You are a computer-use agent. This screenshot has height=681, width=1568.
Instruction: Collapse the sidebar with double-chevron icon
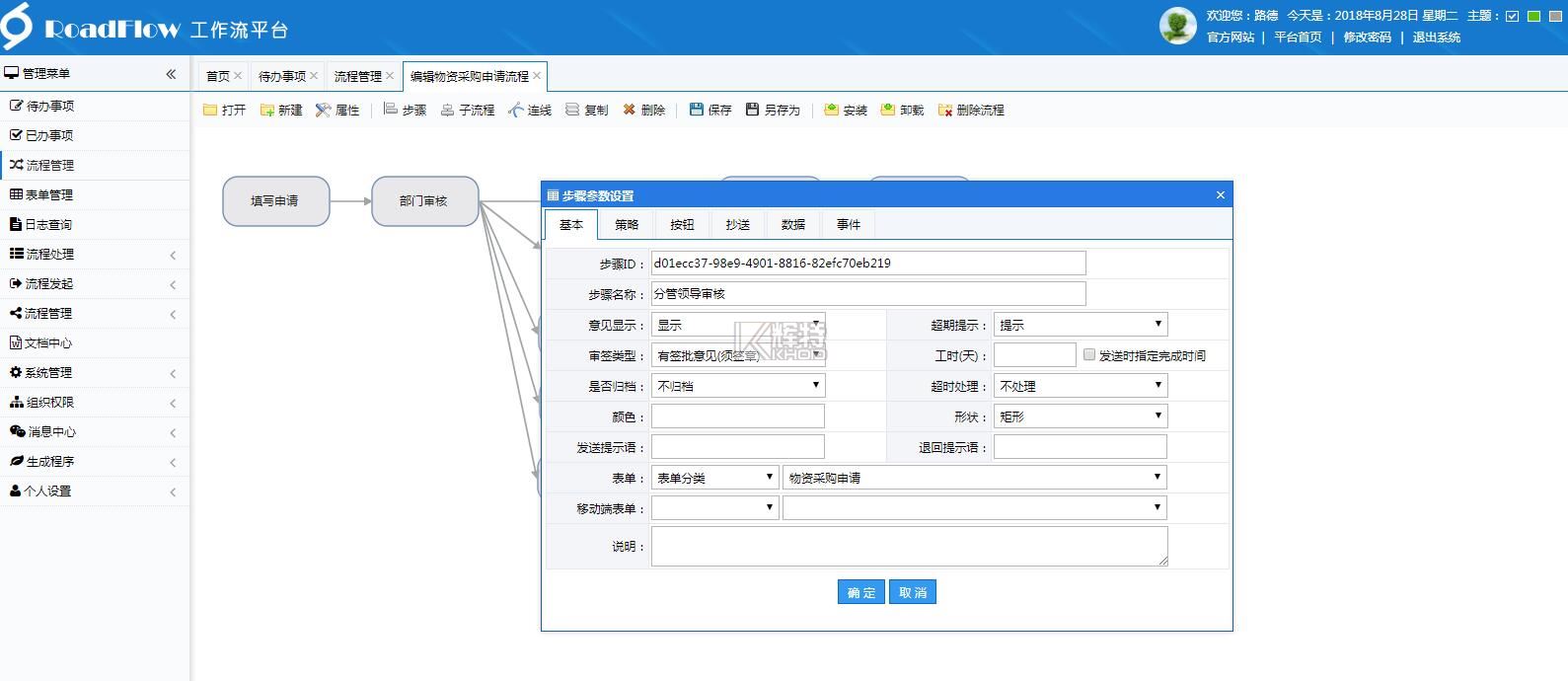tap(171, 74)
